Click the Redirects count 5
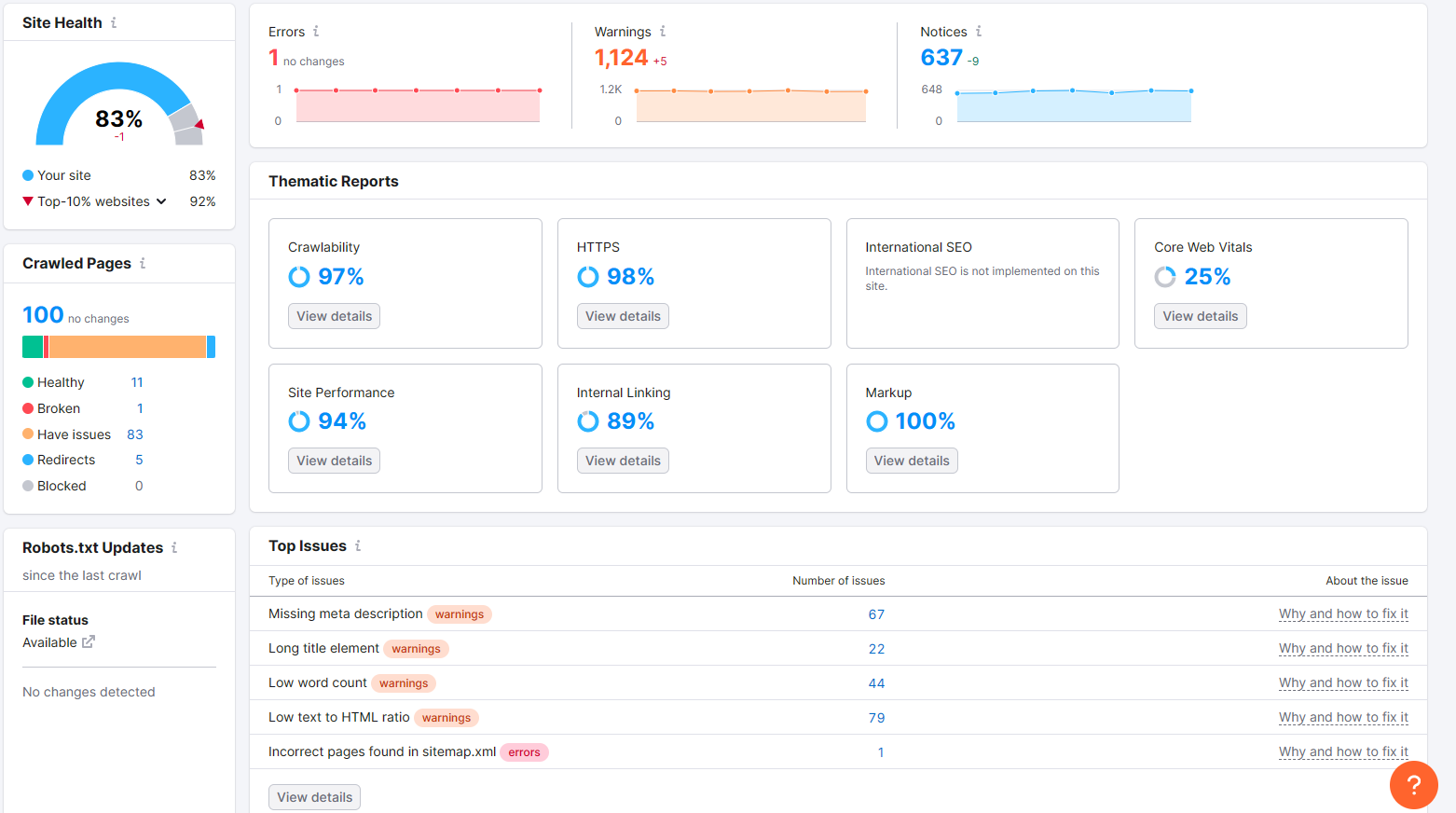The image size is (1456, 813). coord(139,460)
